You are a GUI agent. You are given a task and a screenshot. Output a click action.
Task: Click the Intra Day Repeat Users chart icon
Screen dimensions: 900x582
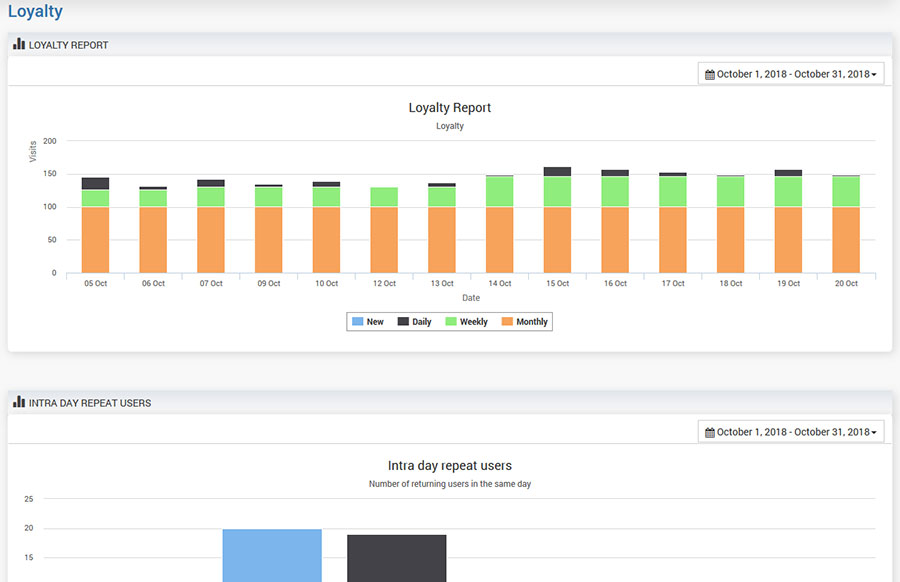point(18,402)
